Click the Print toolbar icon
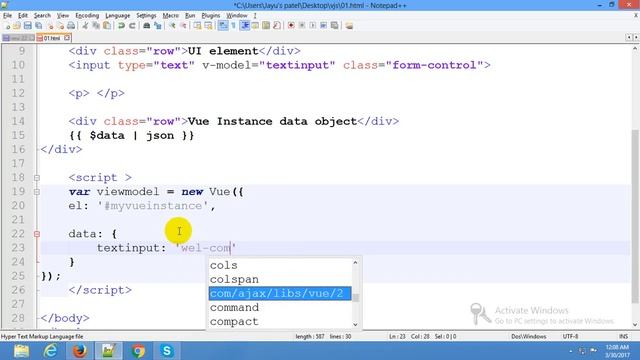This screenshot has width=640, height=360. click(71, 26)
